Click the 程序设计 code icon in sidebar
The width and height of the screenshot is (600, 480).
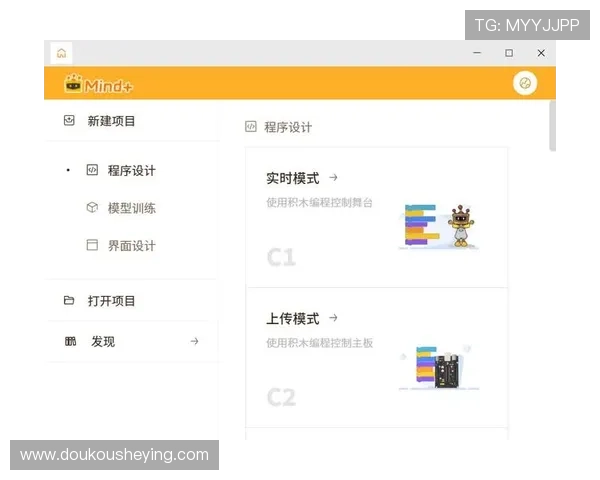click(92, 170)
